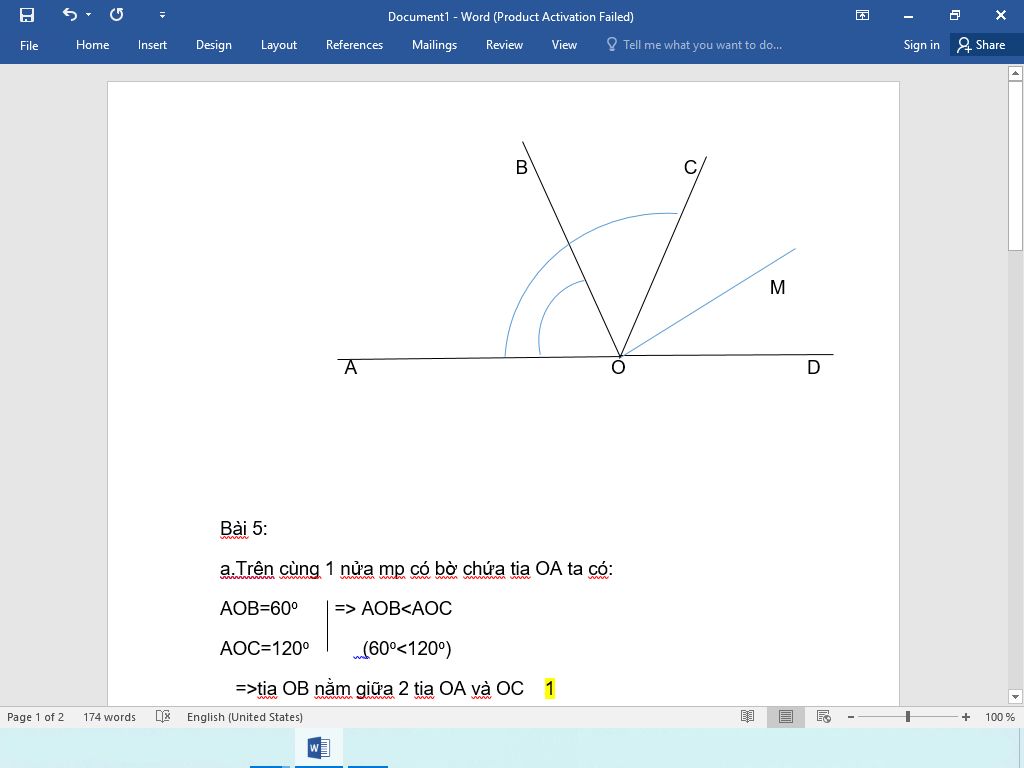The height and width of the screenshot is (768, 1024).
Task: Switch to the References tab
Action: [x=354, y=45]
